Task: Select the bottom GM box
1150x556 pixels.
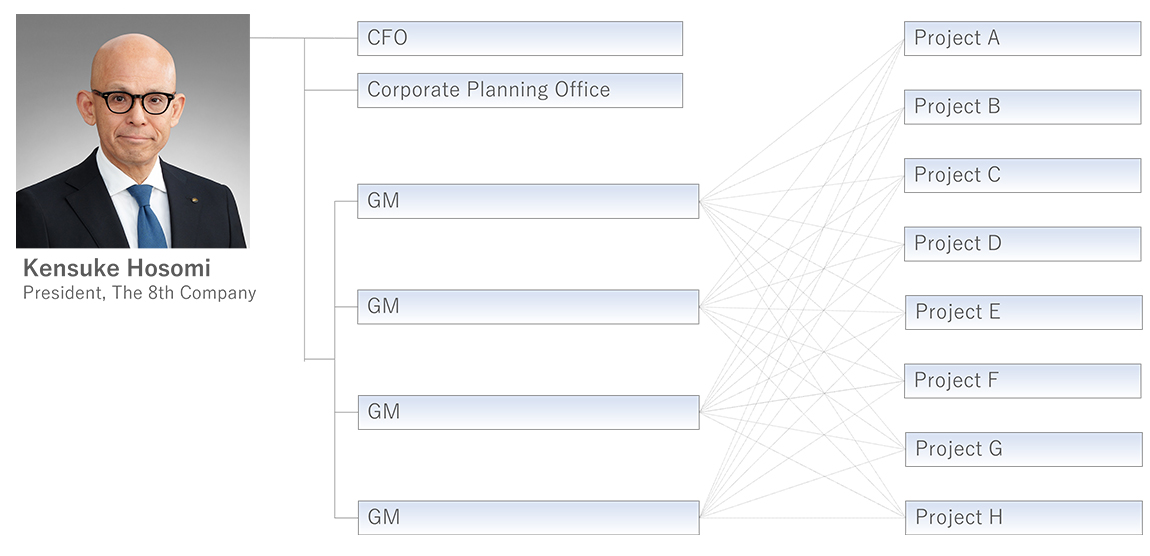Action: coord(527,518)
